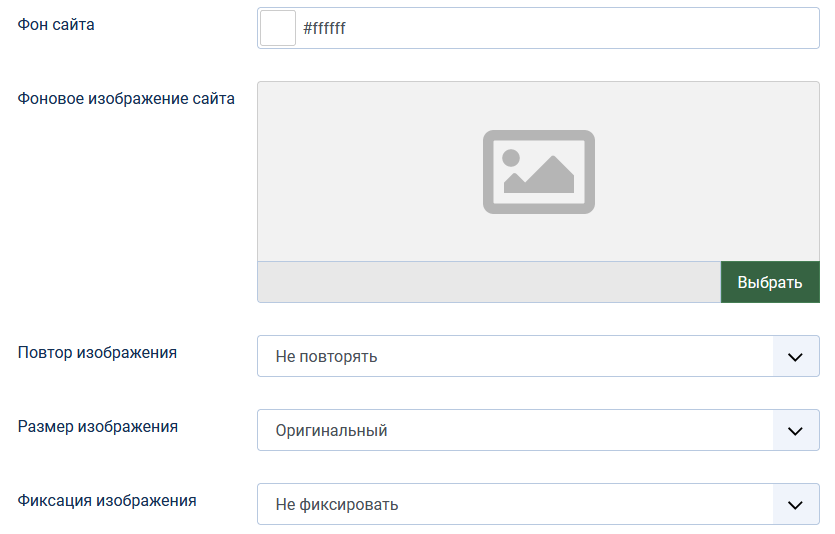Open the Размер изображения dropdown
This screenshot has height=534, width=835.
515,430
